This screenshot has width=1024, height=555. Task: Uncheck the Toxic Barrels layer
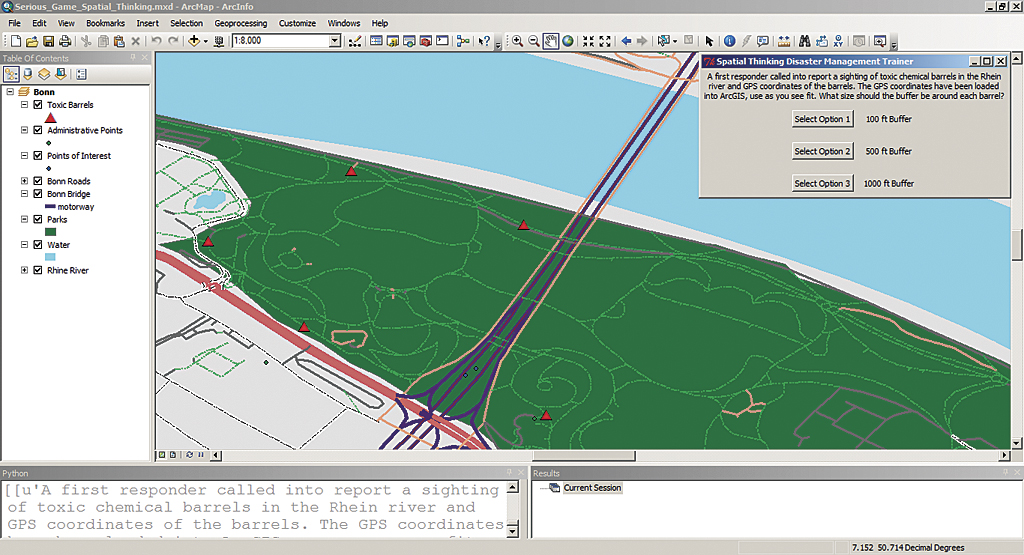38,105
